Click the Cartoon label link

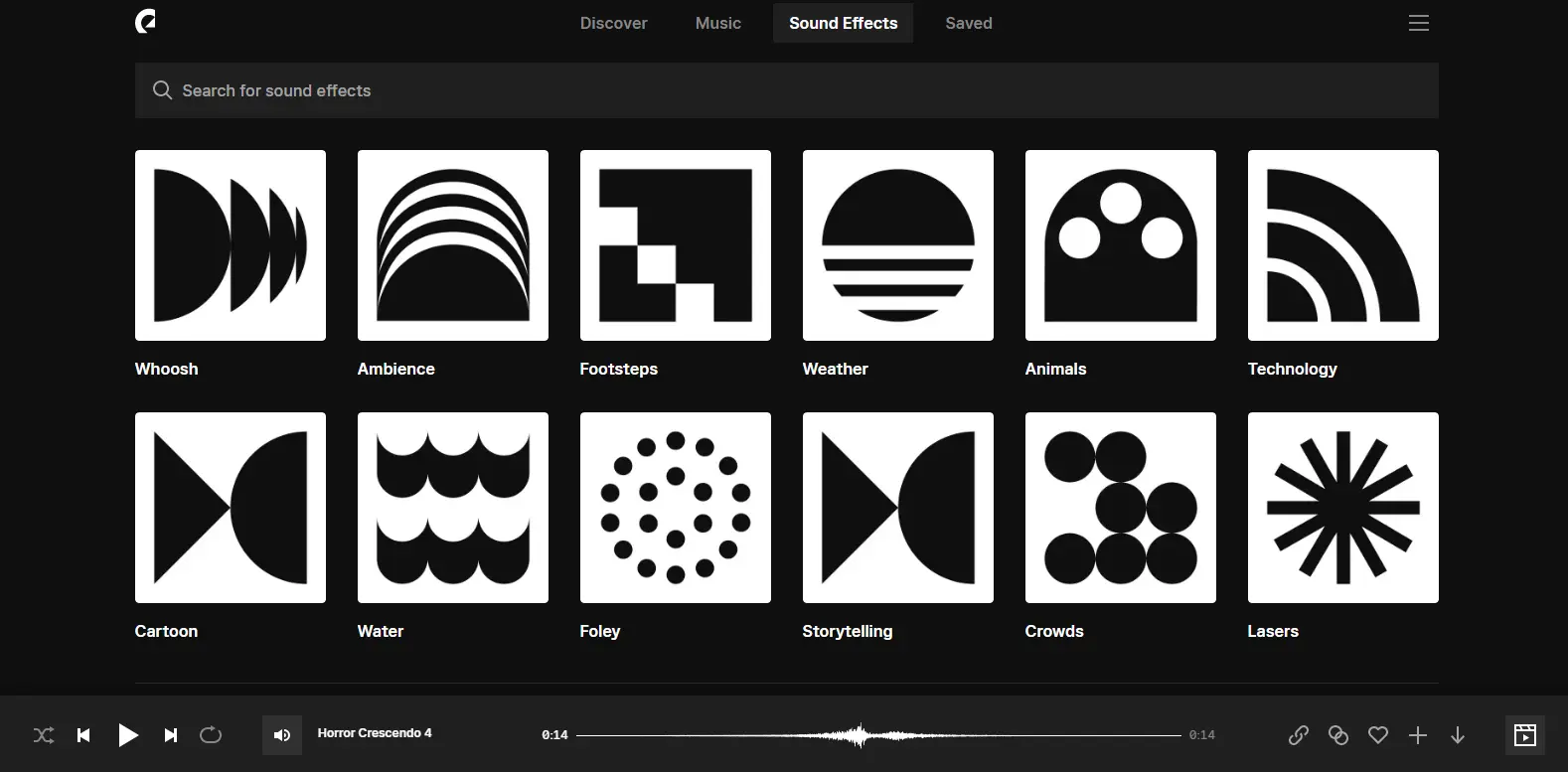pyautogui.click(x=166, y=631)
